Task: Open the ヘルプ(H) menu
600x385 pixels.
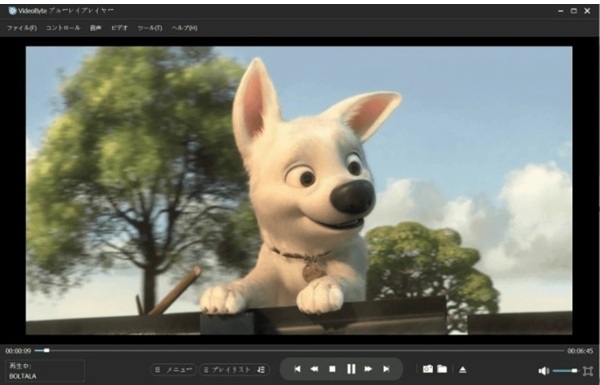Action: click(x=184, y=28)
